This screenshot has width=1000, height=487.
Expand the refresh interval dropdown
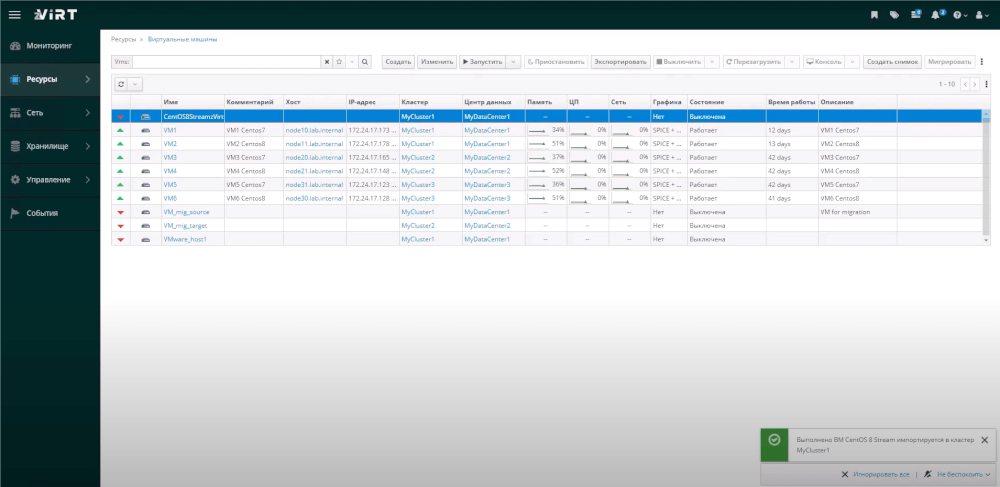click(x=136, y=84)
